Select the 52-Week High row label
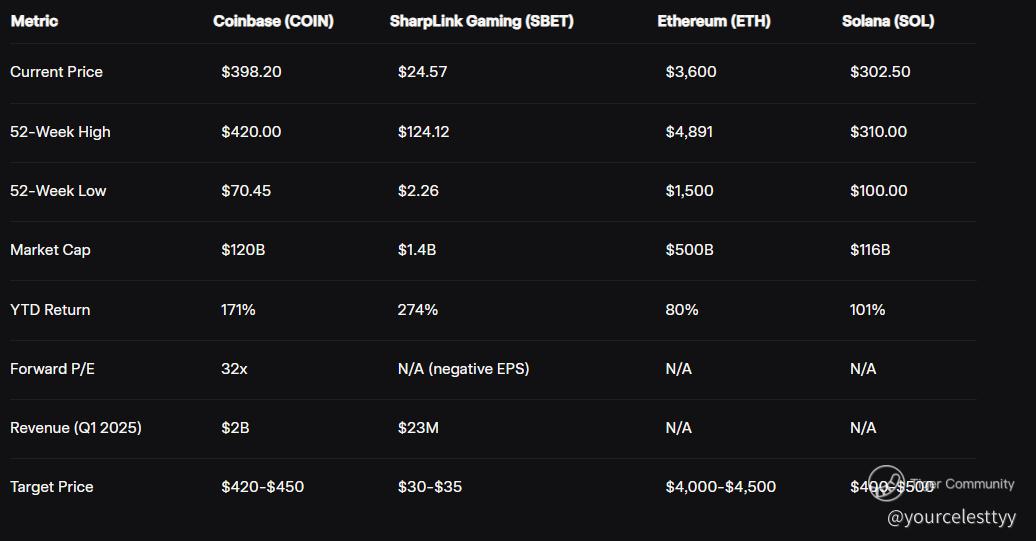Viewport: 1036px width, 541px height. (x=60, y=132)
